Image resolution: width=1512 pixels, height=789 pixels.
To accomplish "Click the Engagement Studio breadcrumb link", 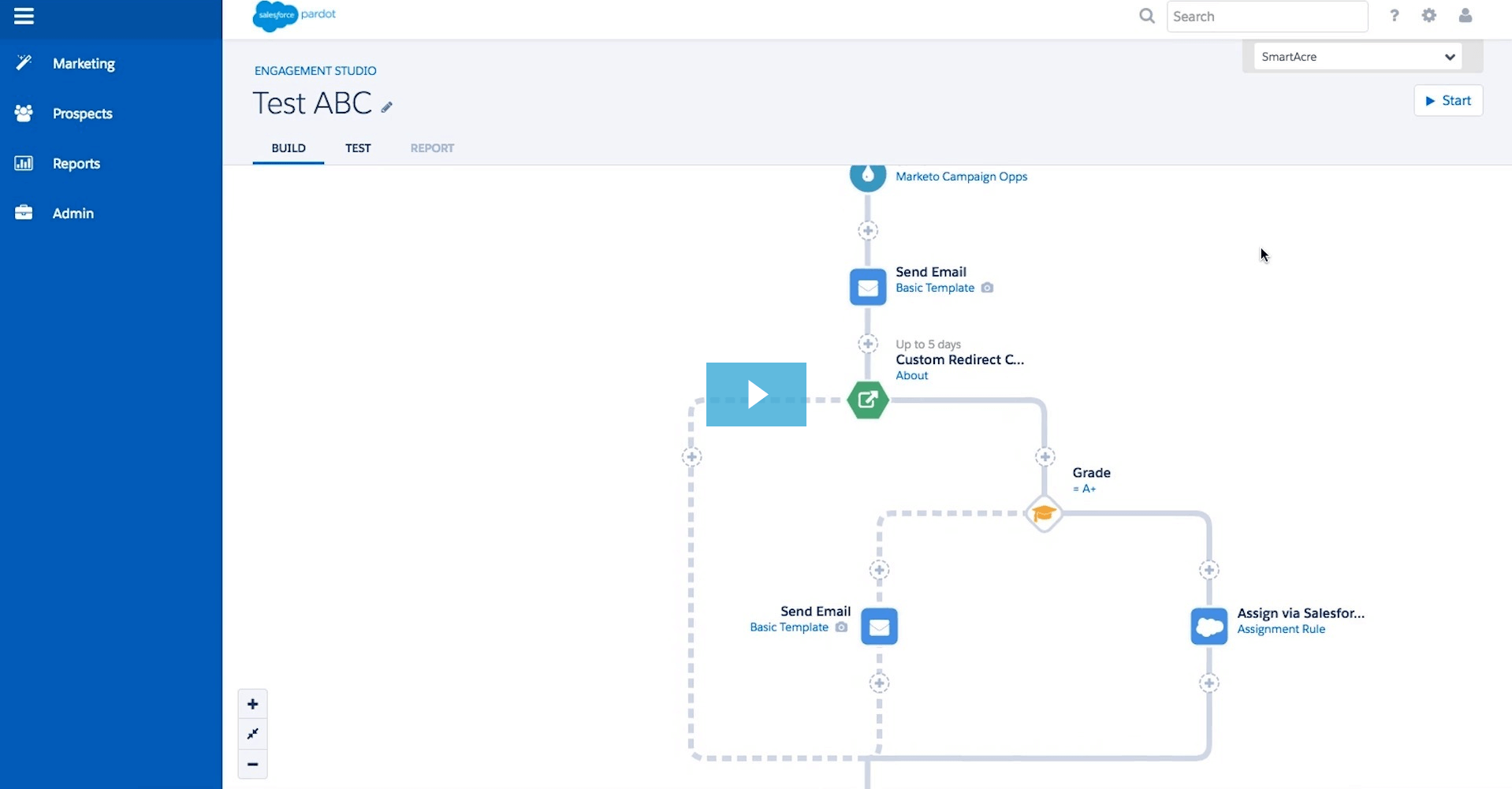I will click(x=315, y=71).
